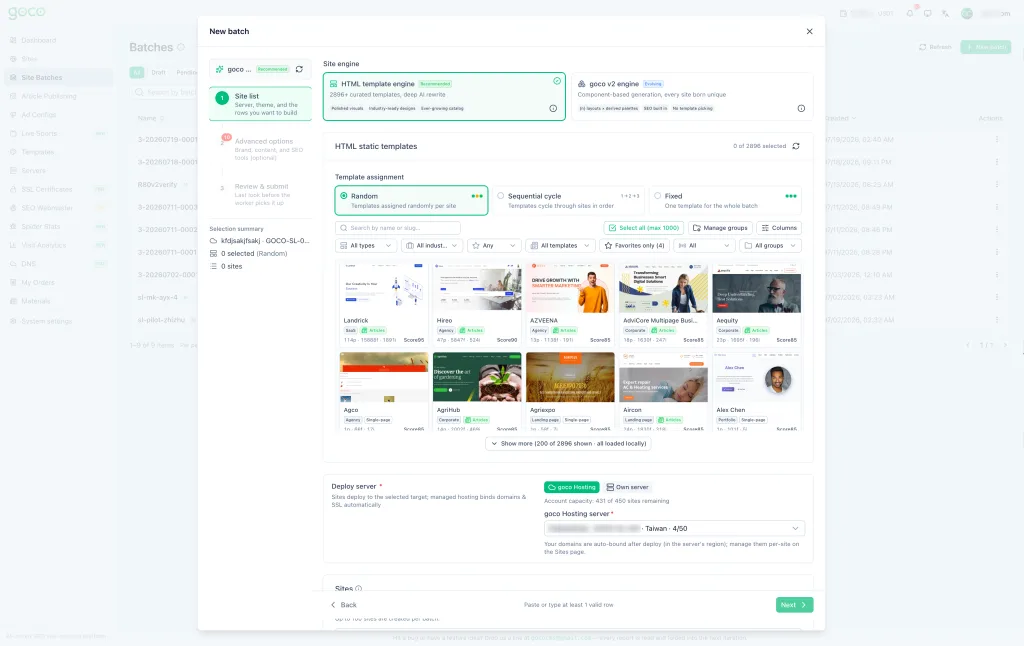Open actions menu for batch 3-20260719-0001

point(997,140)
